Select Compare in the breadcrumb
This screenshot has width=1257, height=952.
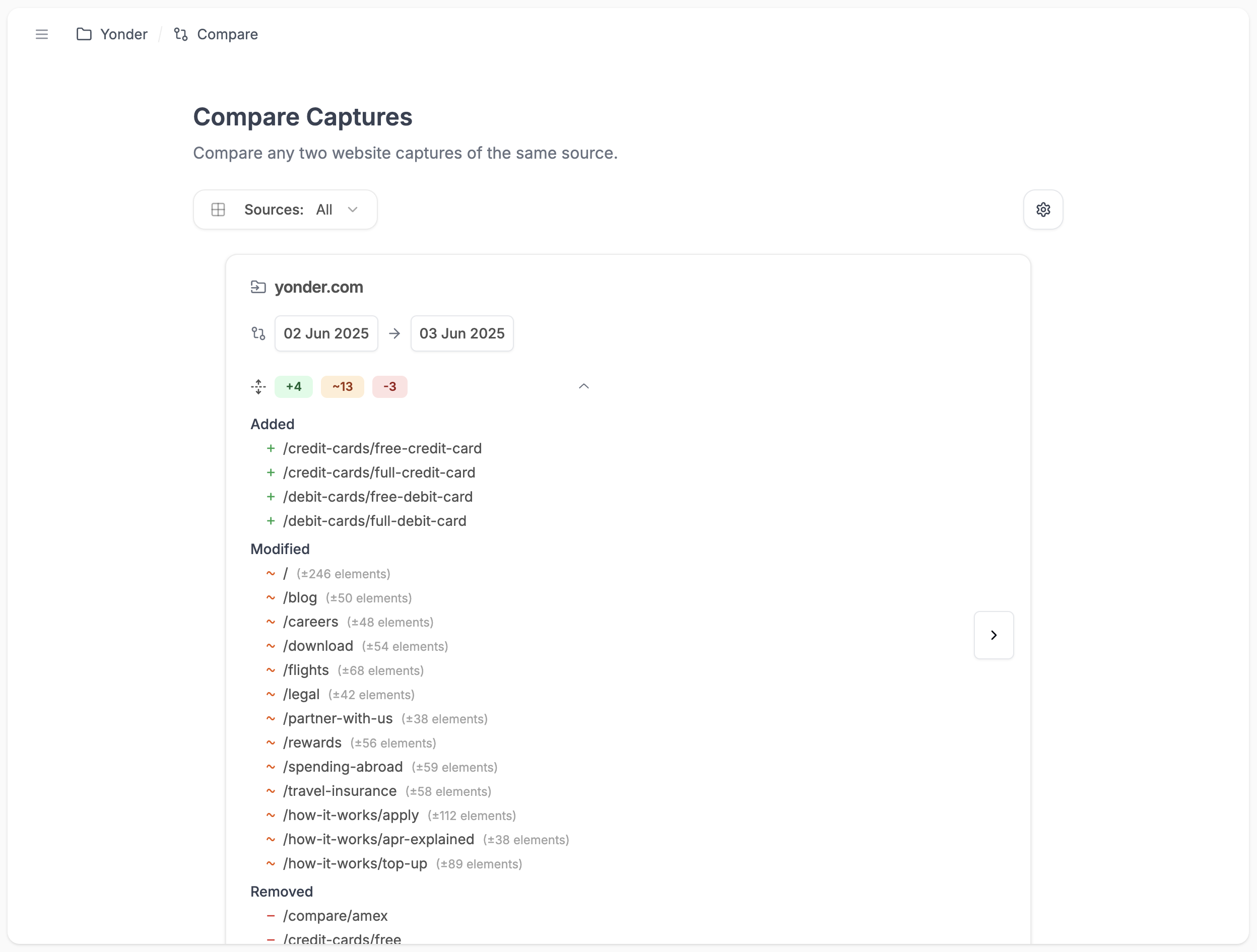tap(227, 34)
